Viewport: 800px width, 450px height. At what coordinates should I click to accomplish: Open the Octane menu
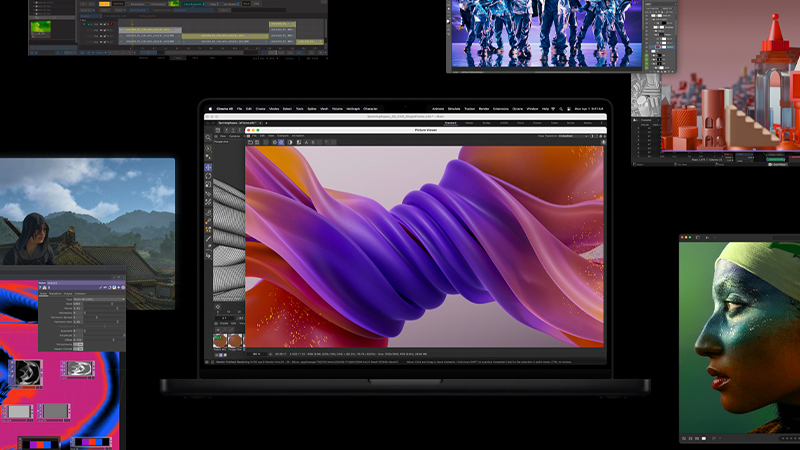(517, 109)
